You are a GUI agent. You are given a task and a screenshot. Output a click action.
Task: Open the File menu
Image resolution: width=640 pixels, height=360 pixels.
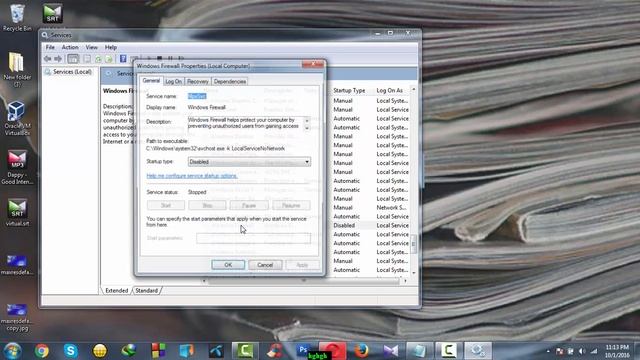[50, 47]
